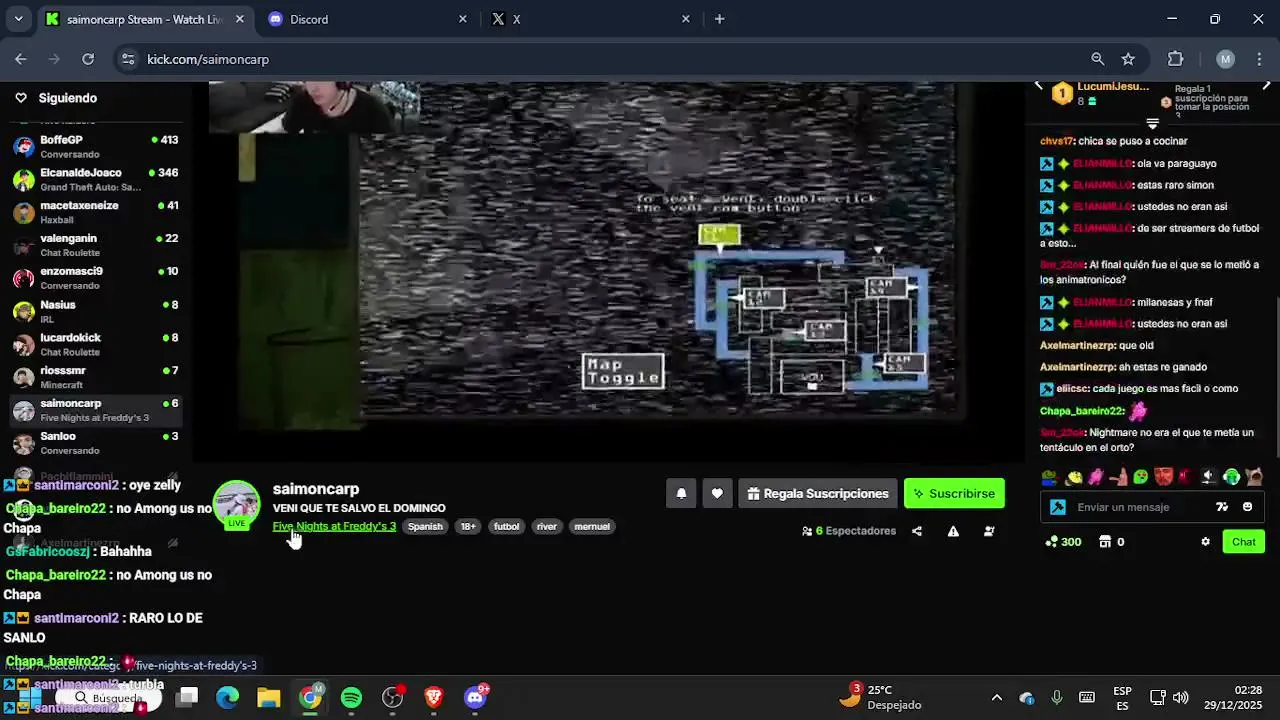Report the stream with warning triangle icon
This screenshot has width=1280, height=720.
click(x=953, y=531)
